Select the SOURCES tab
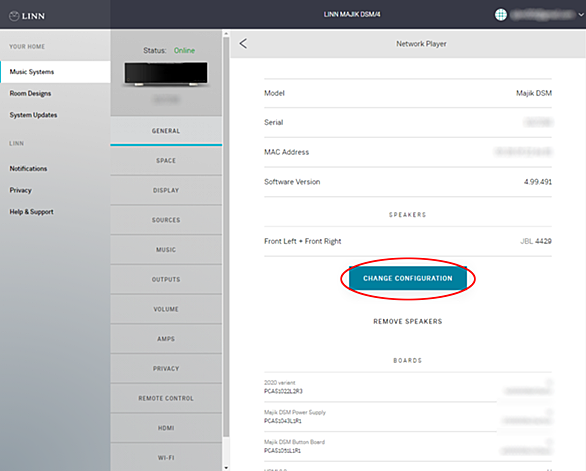The image size is (586, 471). pos(166,220)
